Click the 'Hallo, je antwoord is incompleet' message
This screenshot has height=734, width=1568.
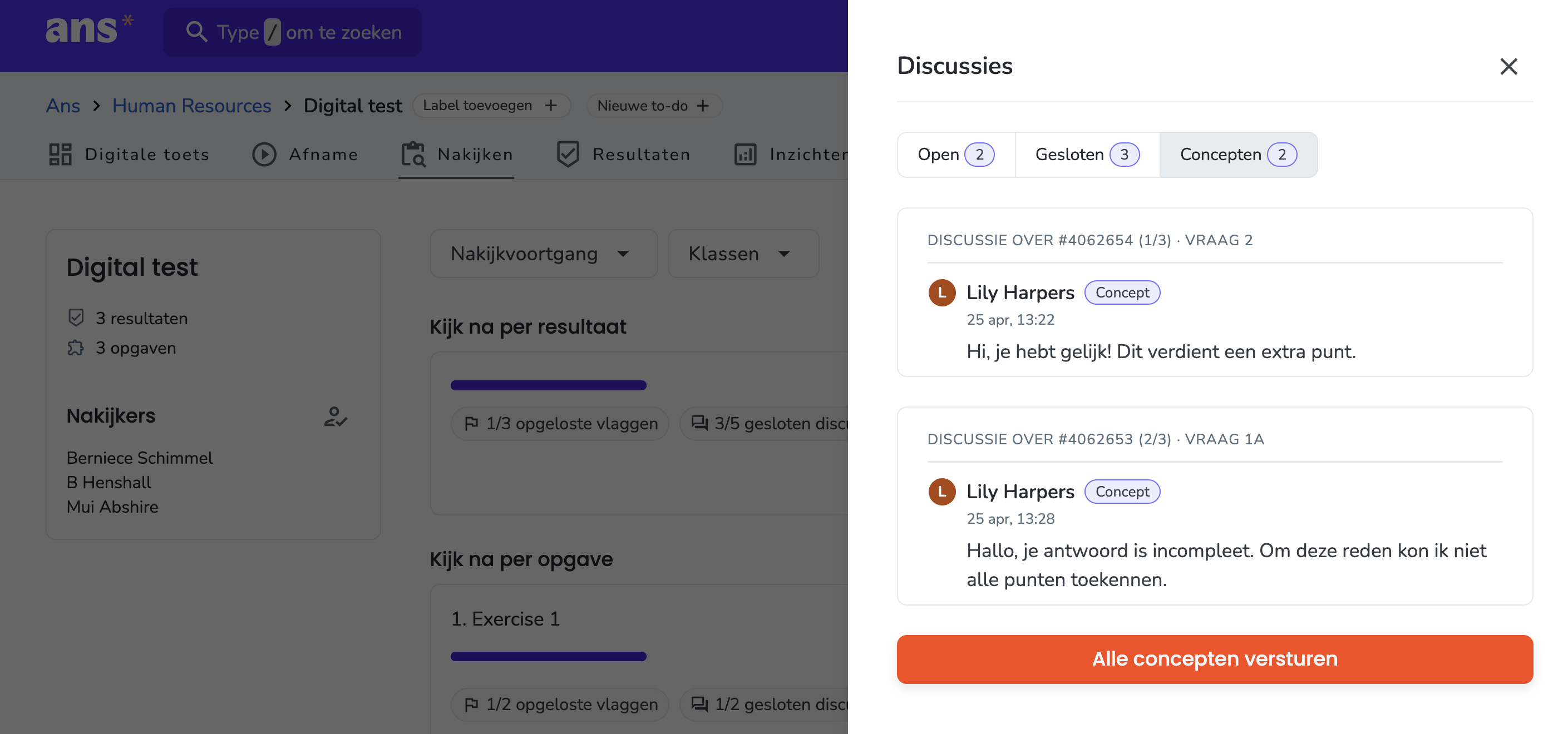(1226, 565)
